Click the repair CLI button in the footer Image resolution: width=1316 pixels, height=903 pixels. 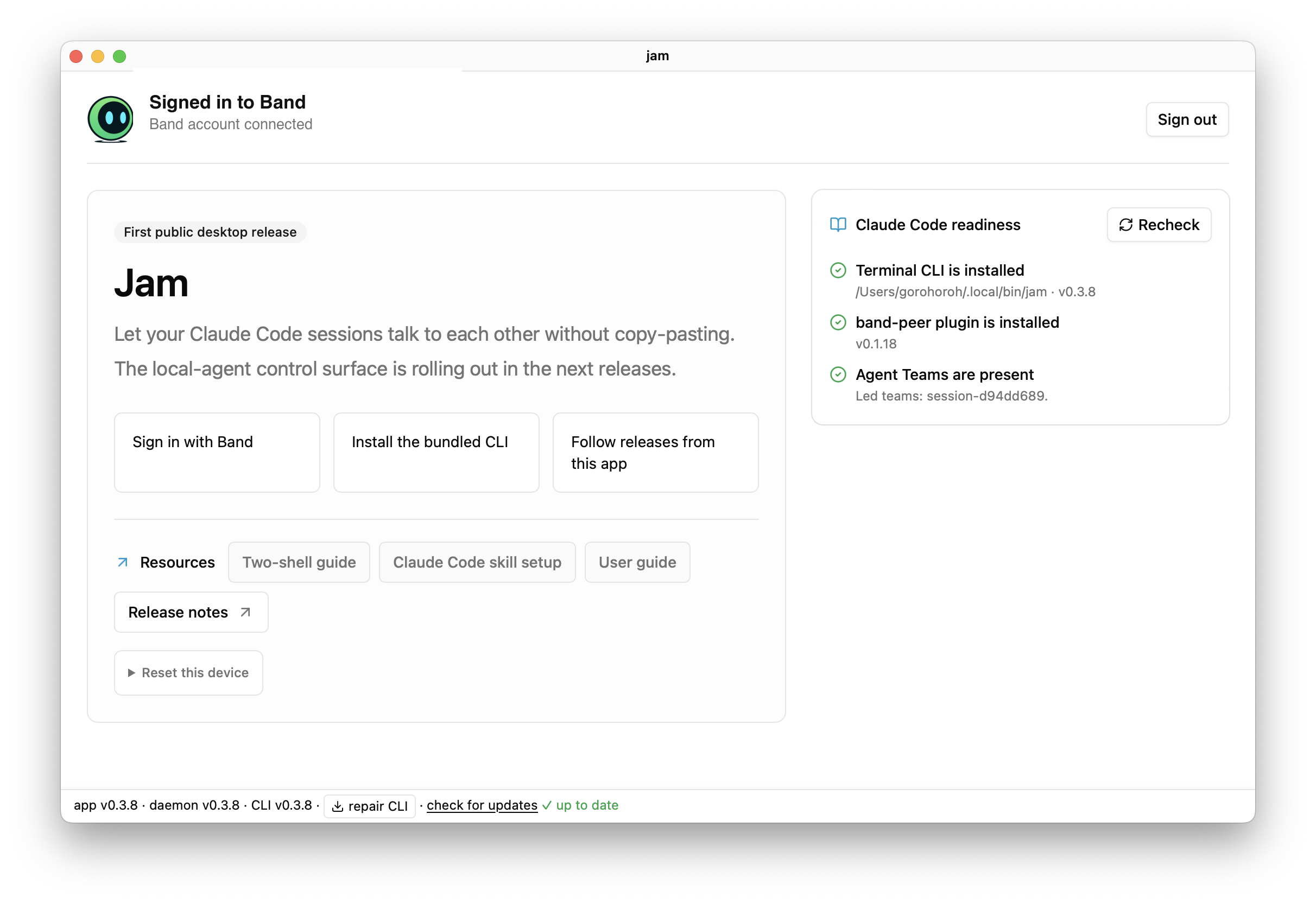click(x=370, y=806)
